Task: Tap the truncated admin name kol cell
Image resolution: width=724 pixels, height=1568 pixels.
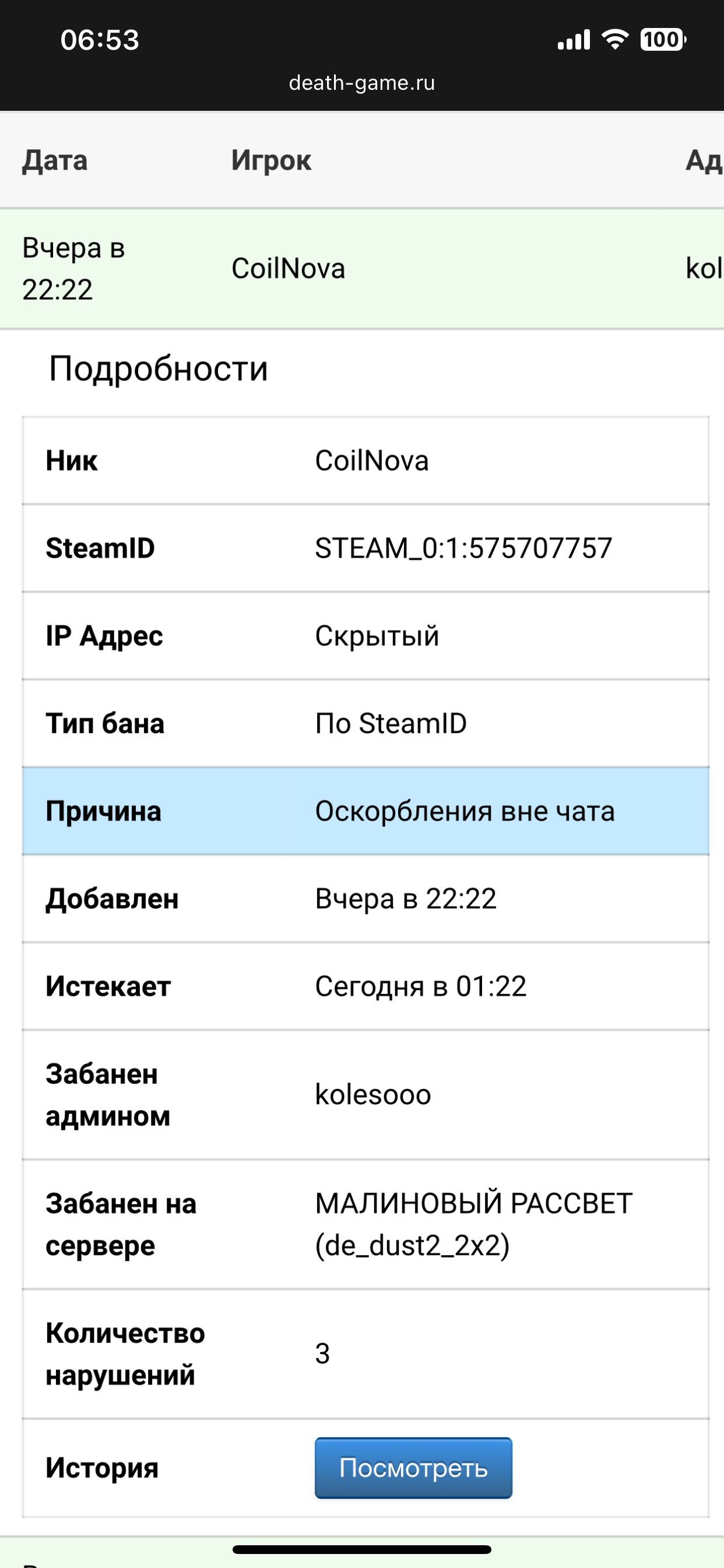Action: click(x=704, y=268)
